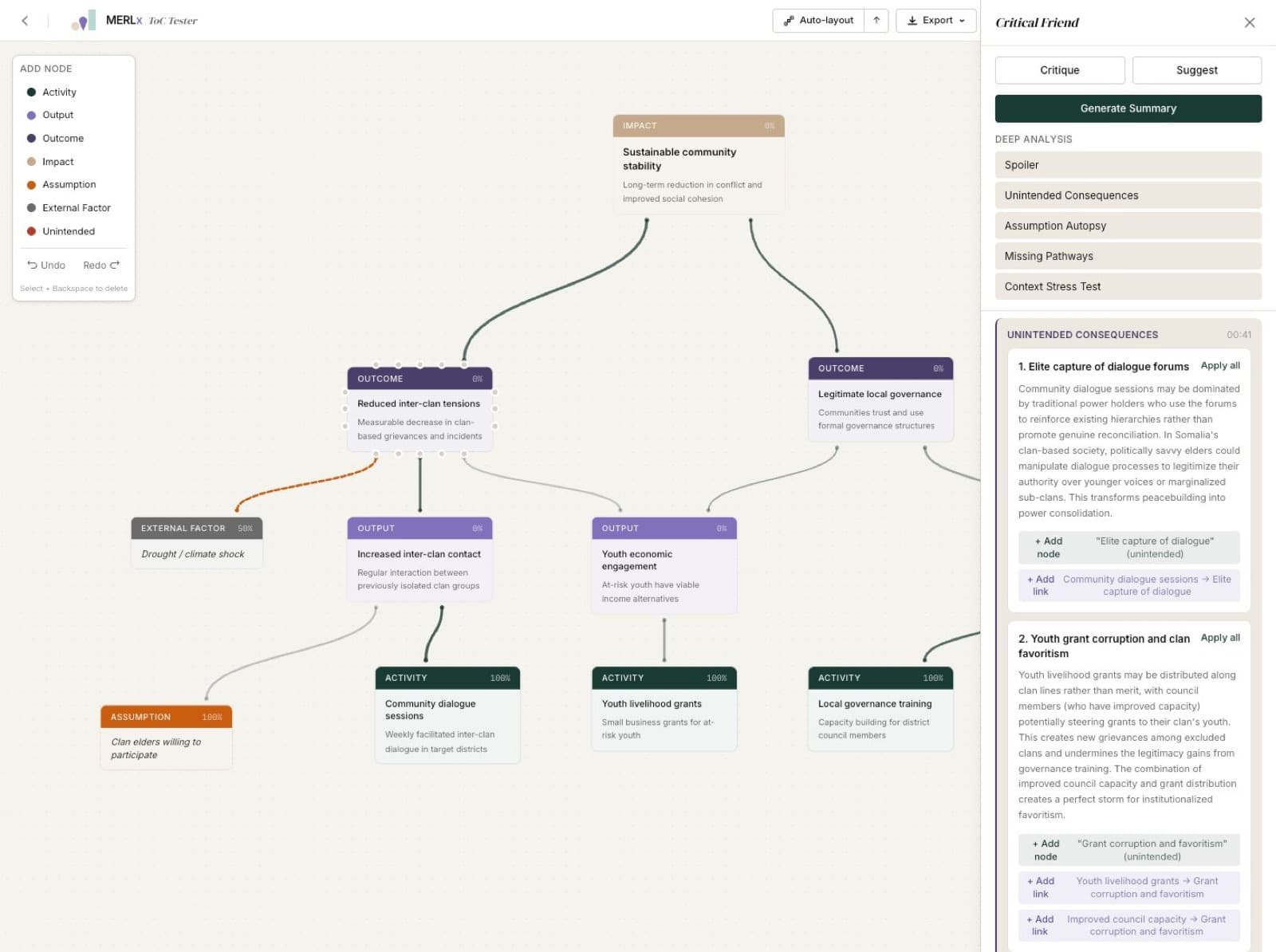Click the 00:41 timer text
Screen dimensions: 1276x952
[x=1239, y=335]
